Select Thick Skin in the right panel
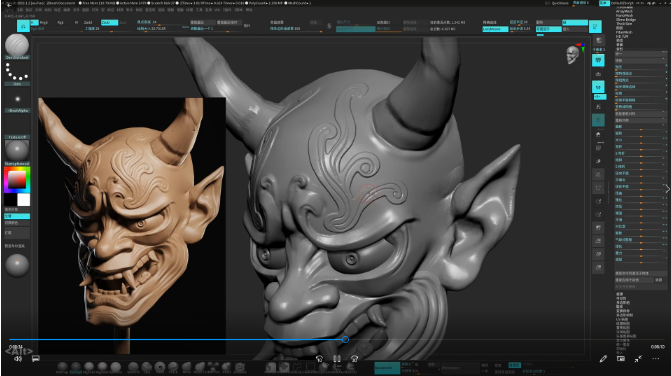671x376 pixels. (623, 24)
